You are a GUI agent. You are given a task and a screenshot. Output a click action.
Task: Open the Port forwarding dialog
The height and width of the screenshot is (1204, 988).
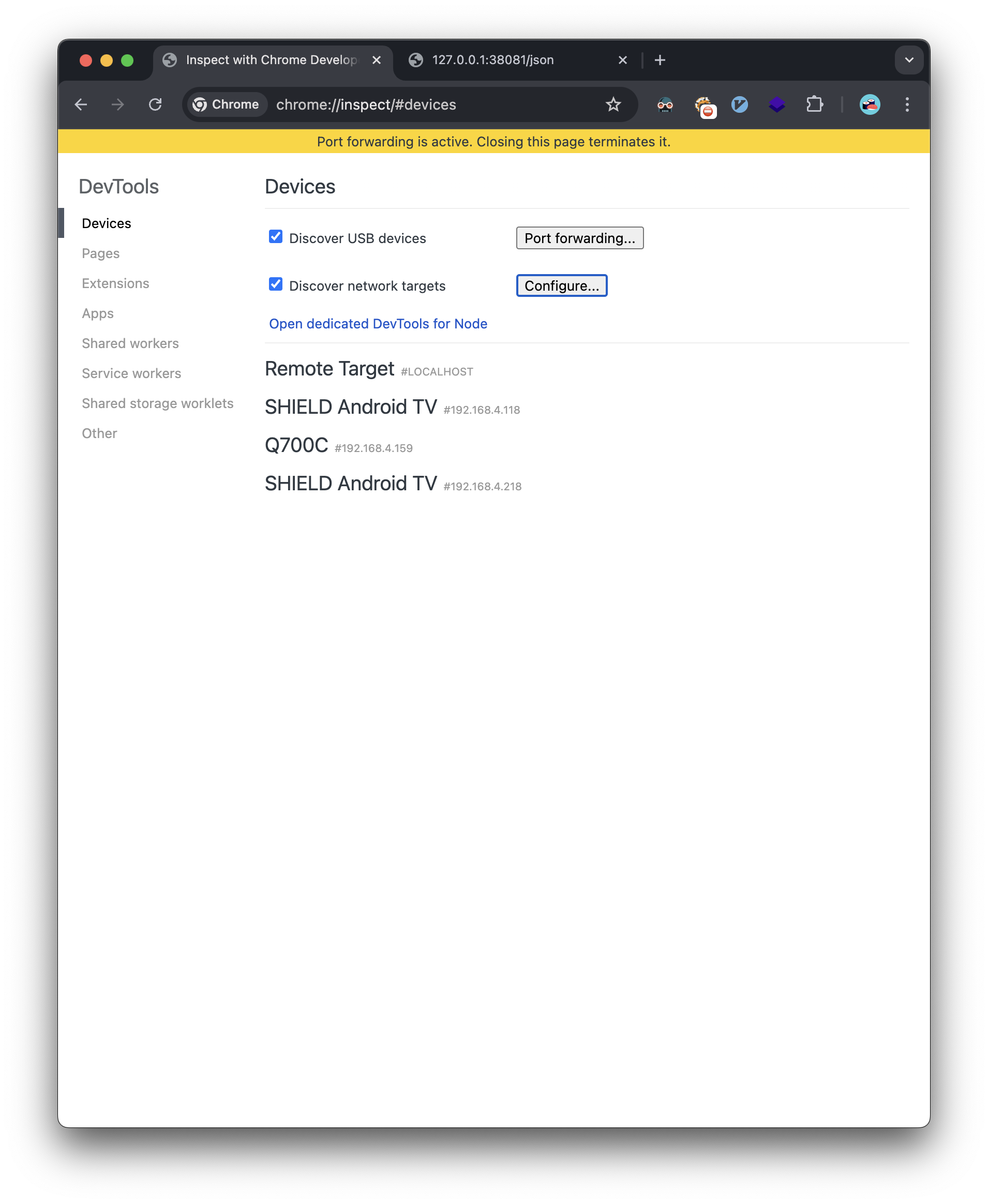[579, 238]
